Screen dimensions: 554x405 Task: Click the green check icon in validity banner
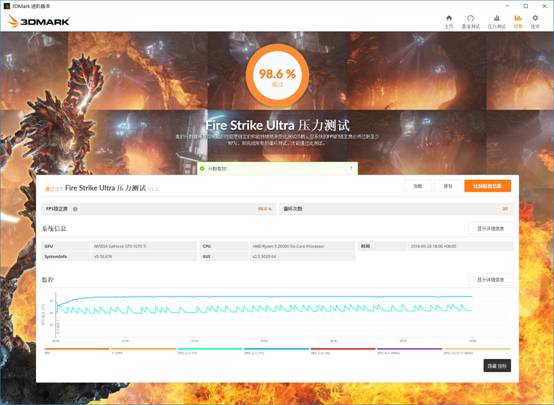pyautogui.click(x=202, y=169)
